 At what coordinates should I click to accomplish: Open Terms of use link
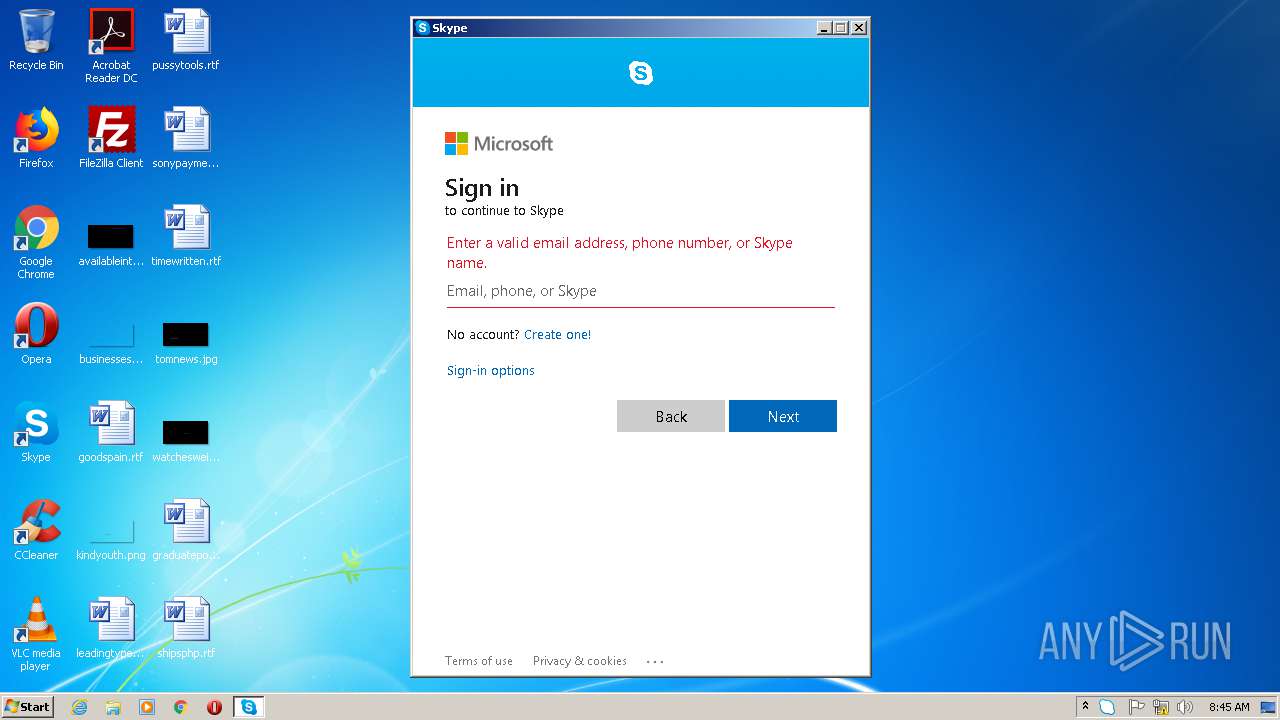(479, 661)
